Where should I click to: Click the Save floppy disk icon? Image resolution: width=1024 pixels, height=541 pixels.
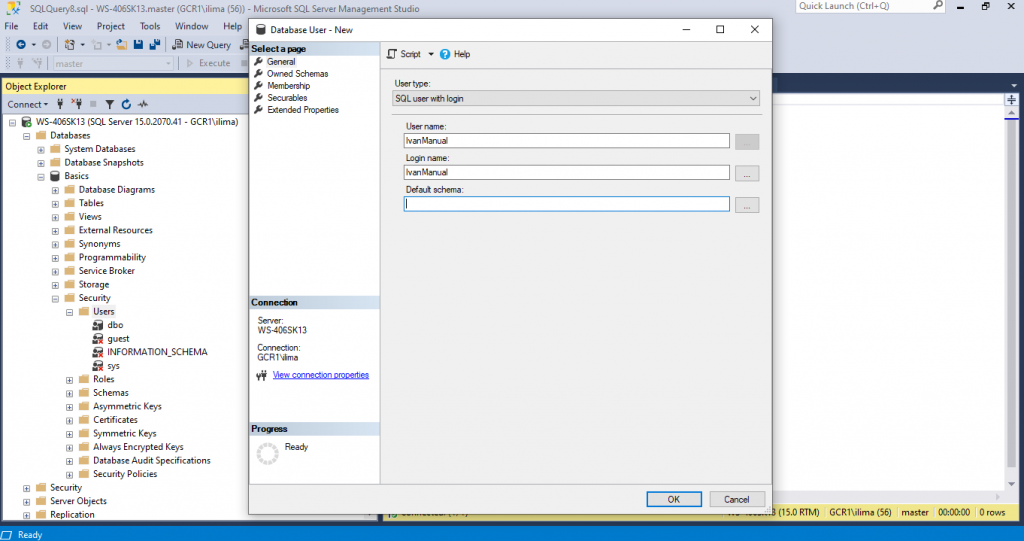coord(138,44)
